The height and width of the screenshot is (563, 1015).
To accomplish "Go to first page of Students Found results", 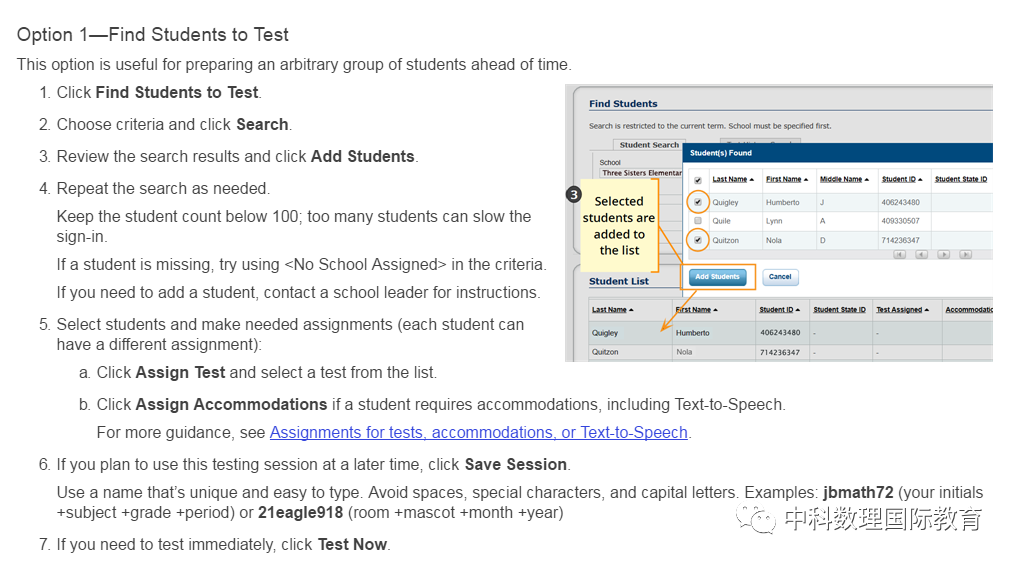I will click(899, 254).
